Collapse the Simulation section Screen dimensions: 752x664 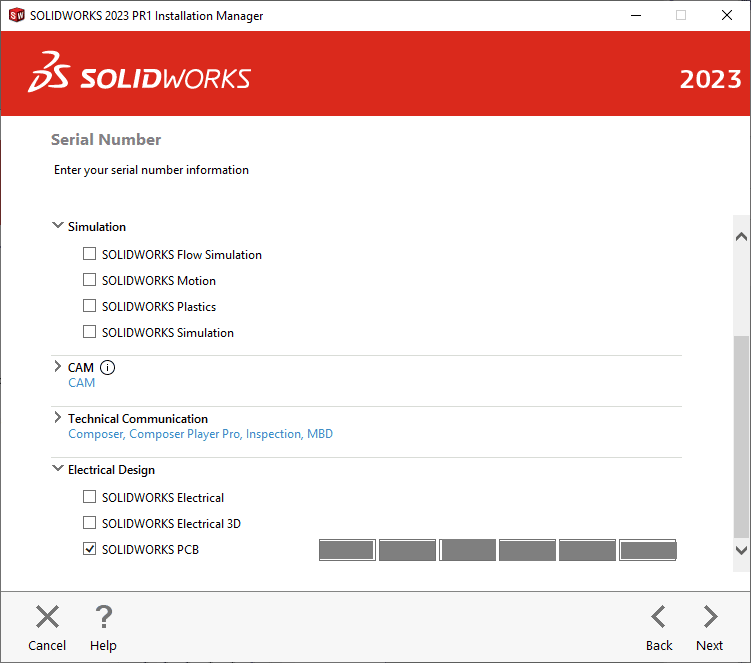(58, 225)
